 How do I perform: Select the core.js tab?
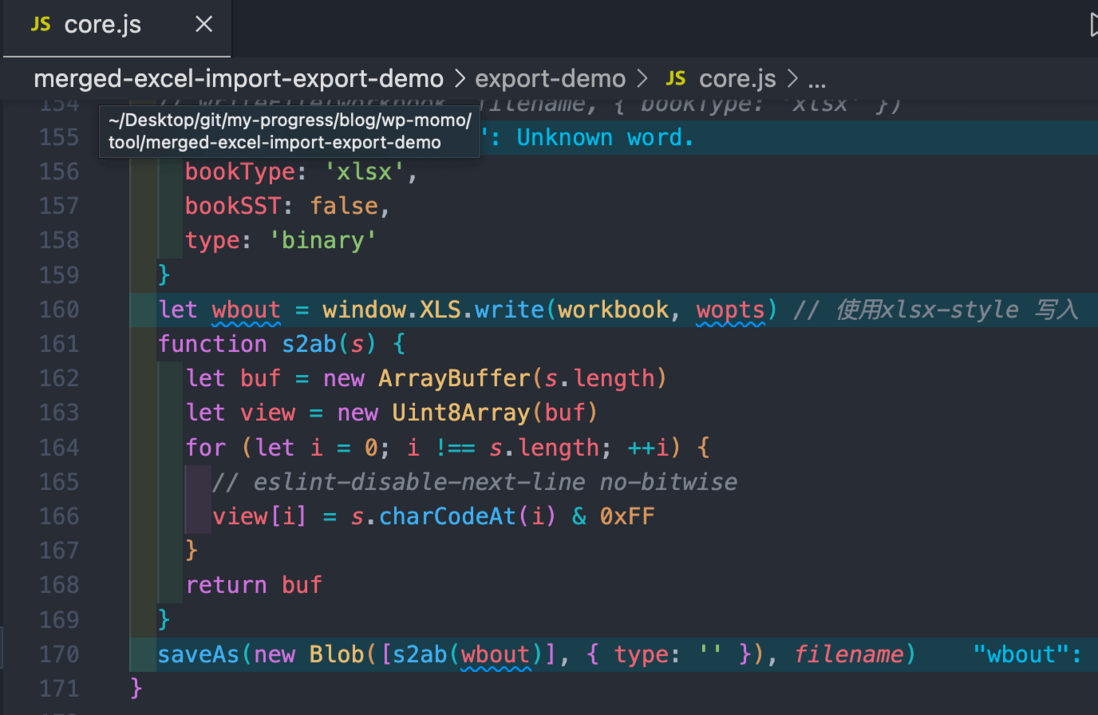[x=117, y=28]
